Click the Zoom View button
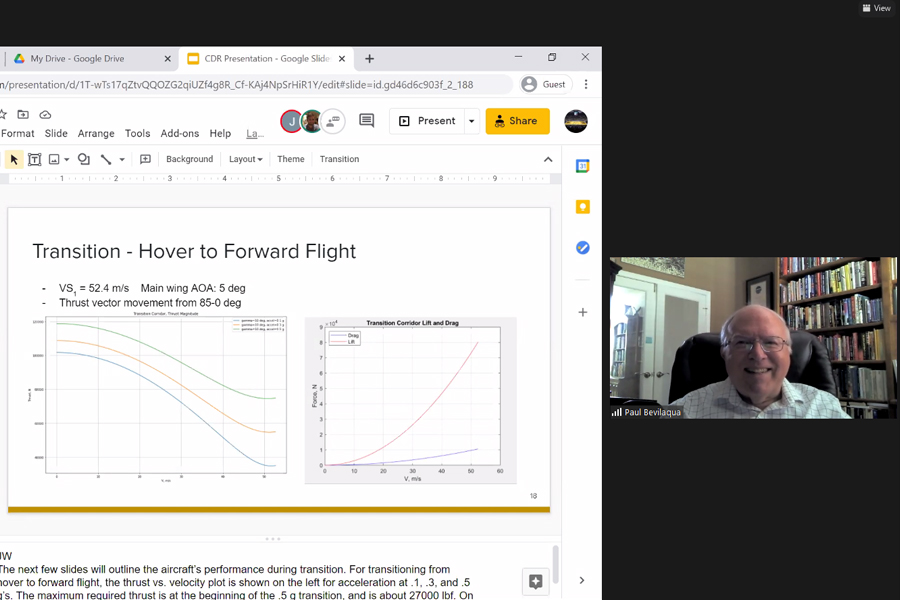The width and height of the screenshot is (900, 600). tap(876, 8)
